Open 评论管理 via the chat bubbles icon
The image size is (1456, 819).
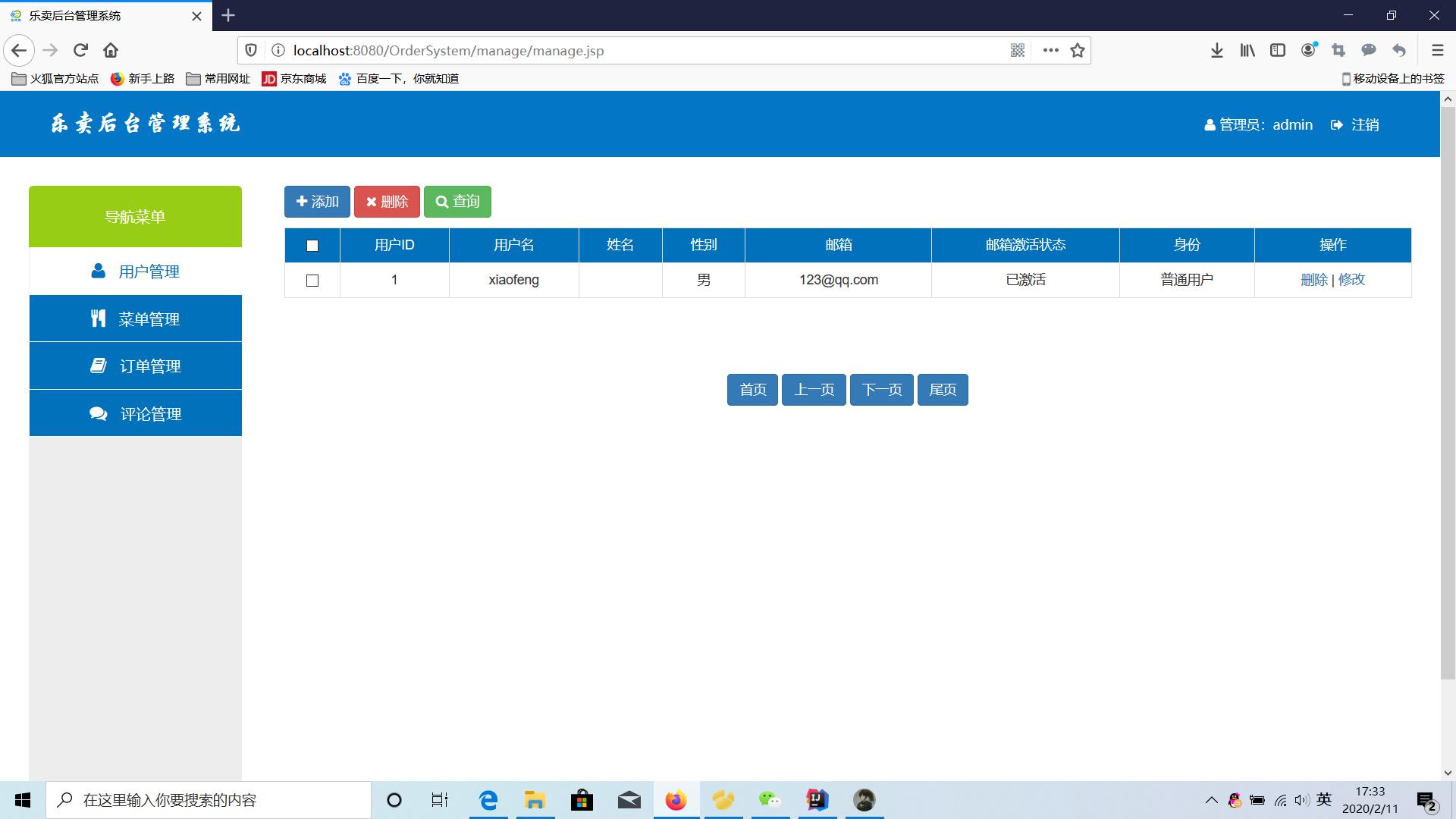coord(98,413)
